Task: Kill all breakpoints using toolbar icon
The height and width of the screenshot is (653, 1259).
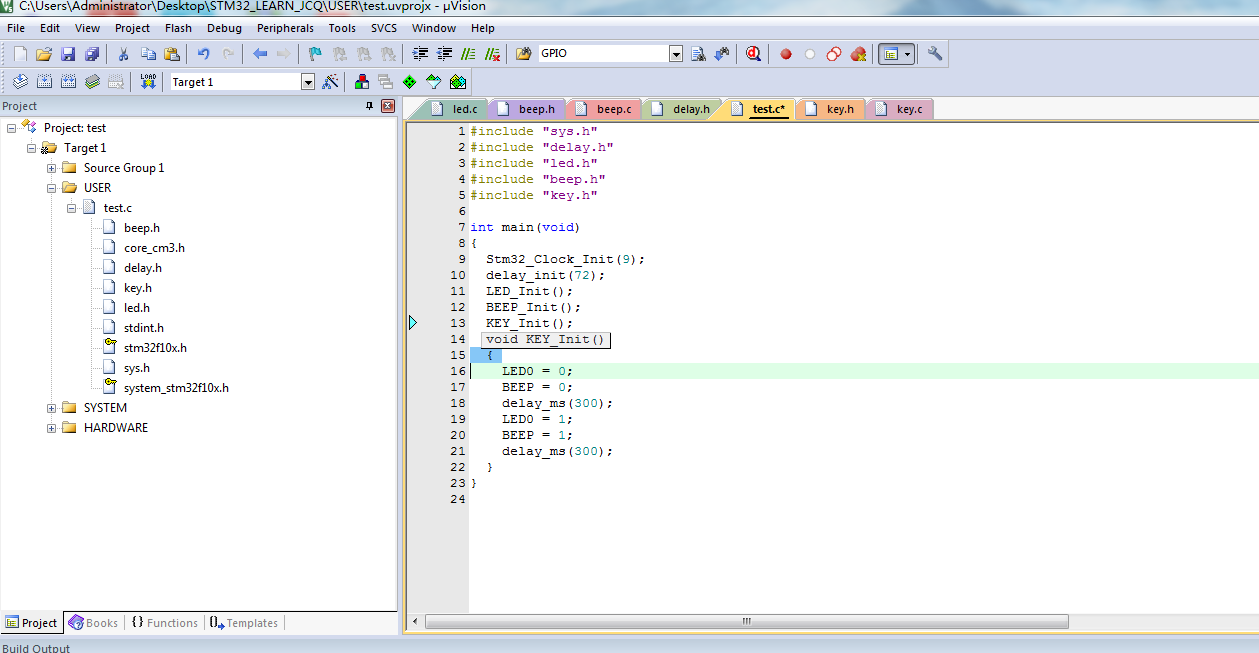Action: click(858, 54)
